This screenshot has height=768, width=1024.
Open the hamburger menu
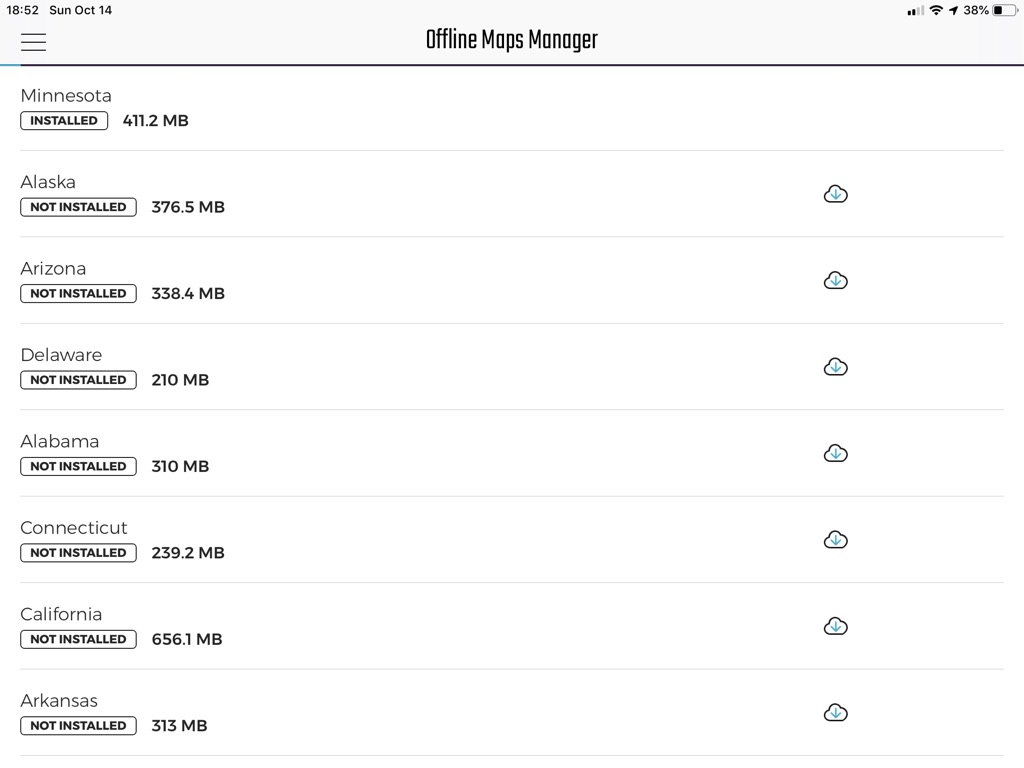tap(33, 41)
